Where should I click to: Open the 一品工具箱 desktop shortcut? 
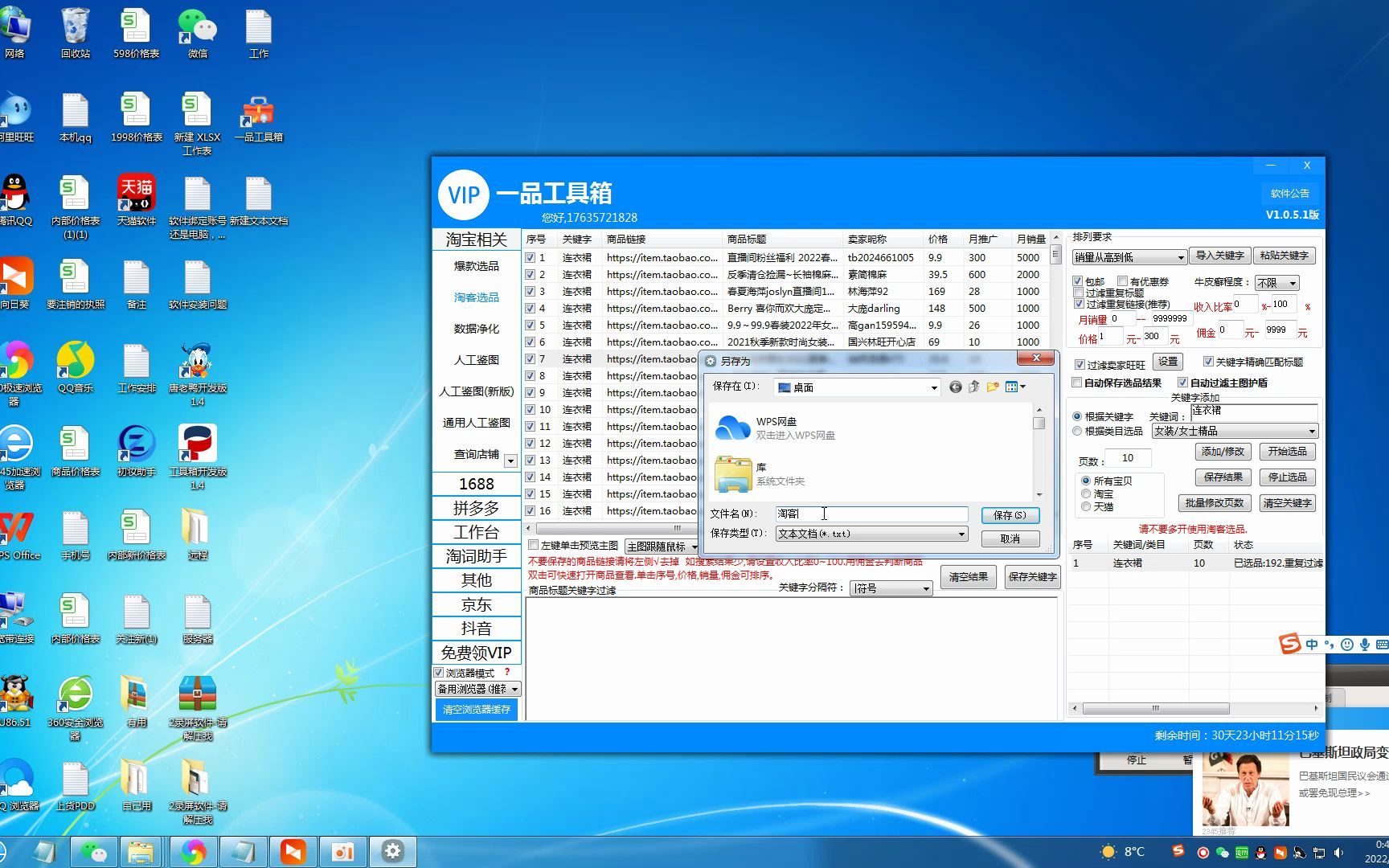[258, 118]
